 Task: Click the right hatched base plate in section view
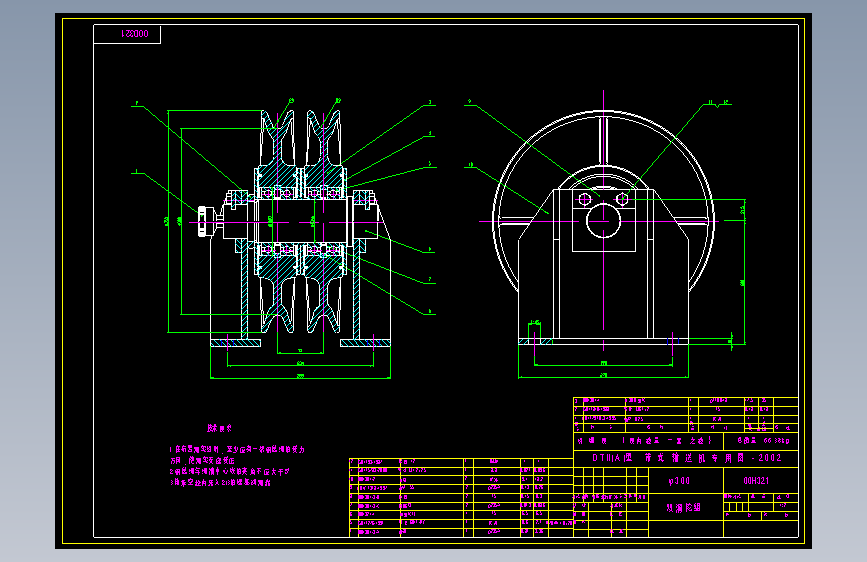(365, 343)
